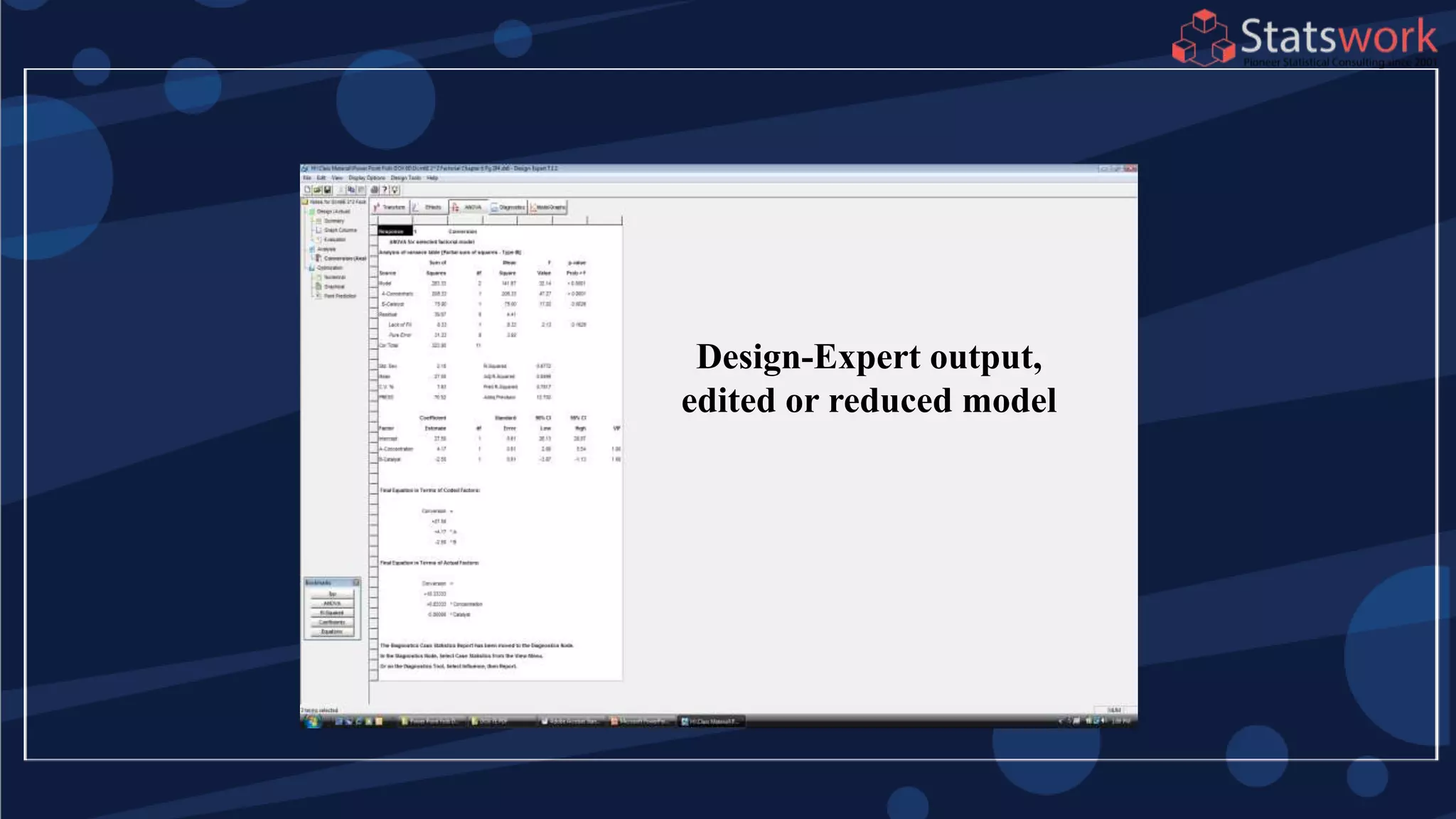Screen dimensions: 1456x819
Task: Click the New Design toolbar icon
Action: click(307, 190)
